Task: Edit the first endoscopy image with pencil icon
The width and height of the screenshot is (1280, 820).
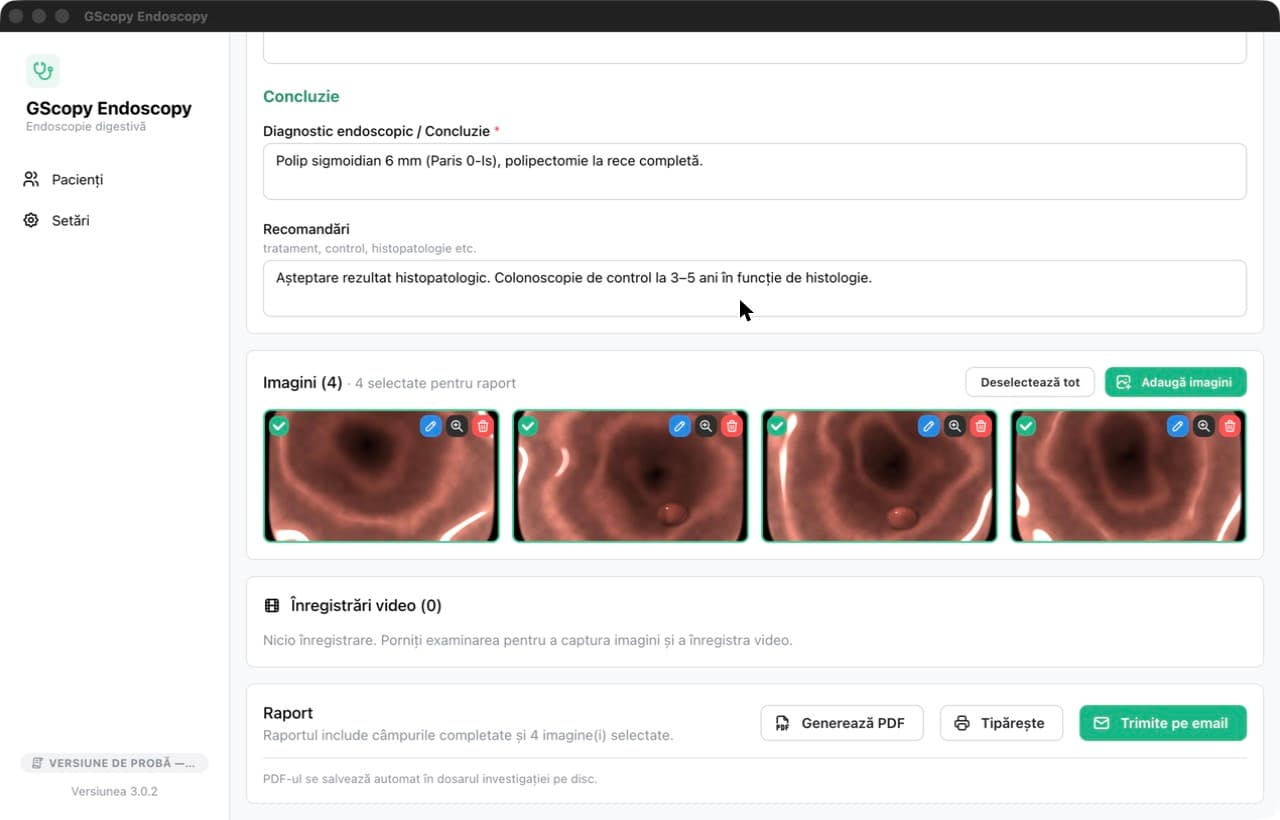Action: pyautogui.click(x=431, y=426)
